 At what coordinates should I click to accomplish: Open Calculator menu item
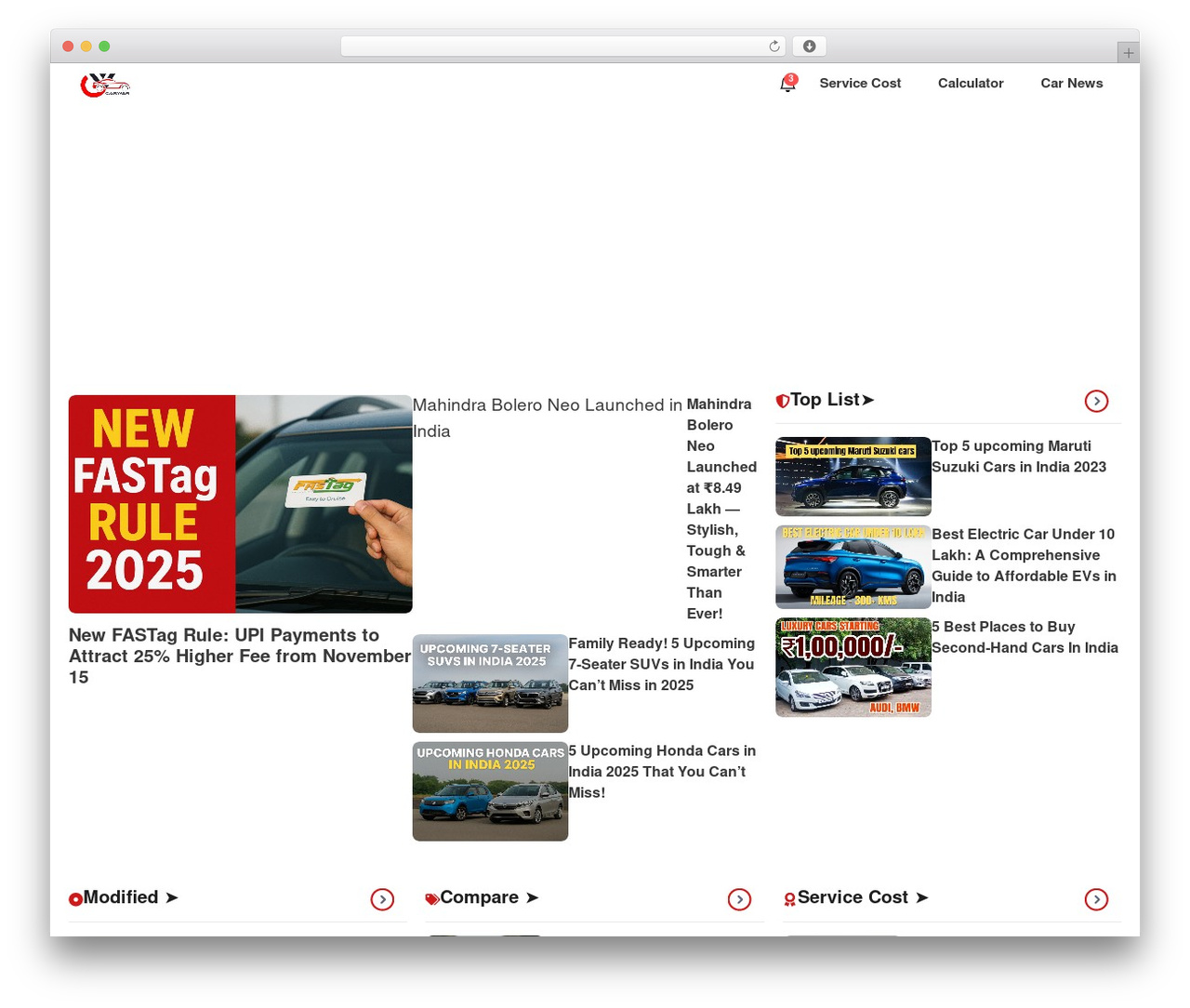[971, 83]
